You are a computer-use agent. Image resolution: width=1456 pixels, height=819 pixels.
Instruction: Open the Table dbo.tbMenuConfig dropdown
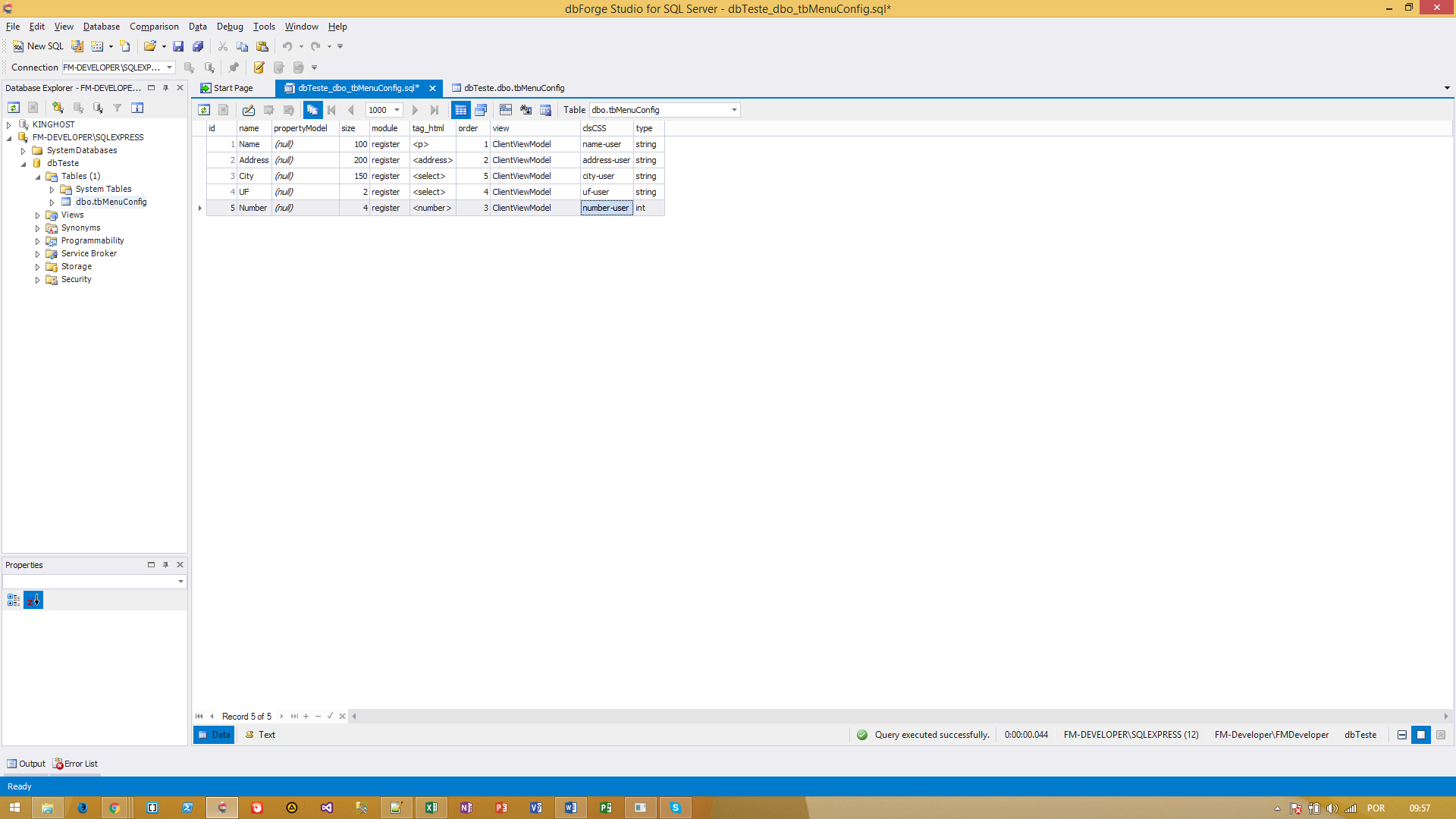tap(733, 110)
